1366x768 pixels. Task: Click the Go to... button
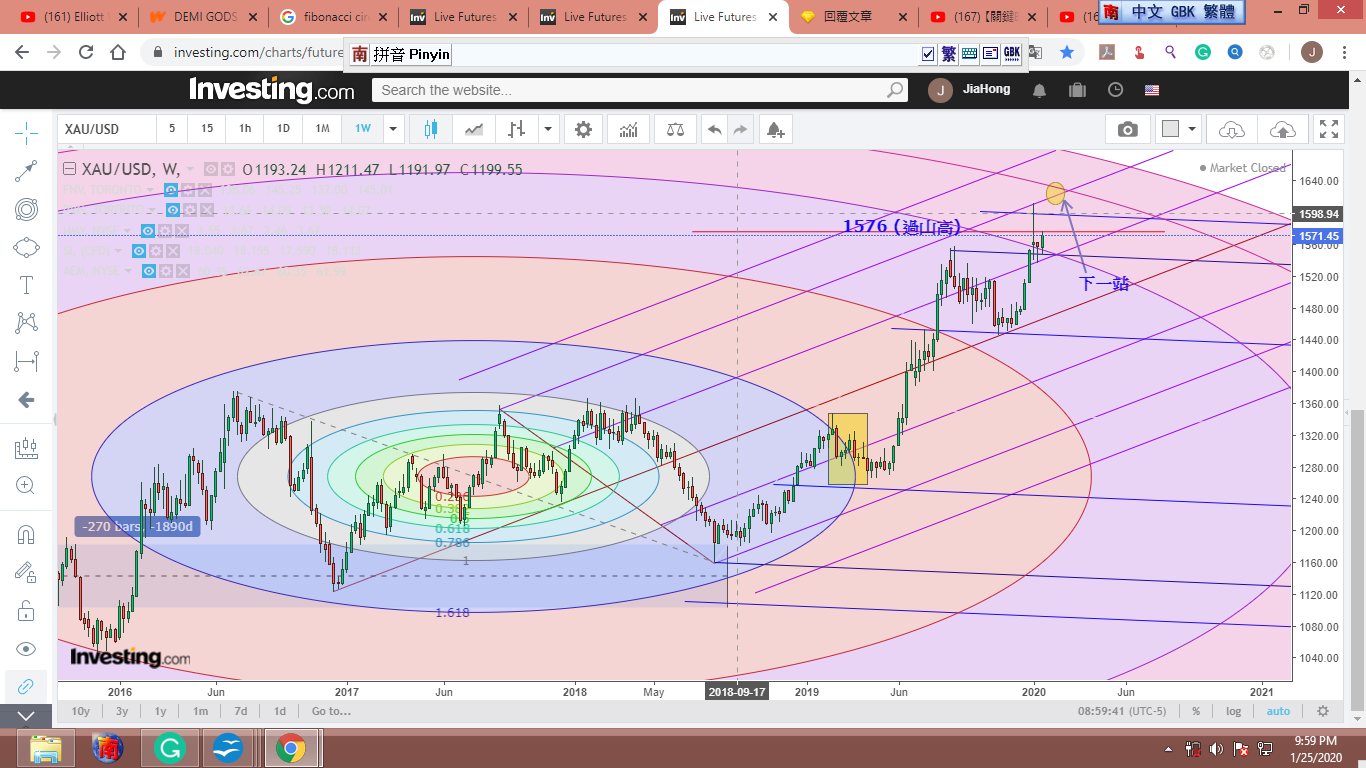click(331, 711)
